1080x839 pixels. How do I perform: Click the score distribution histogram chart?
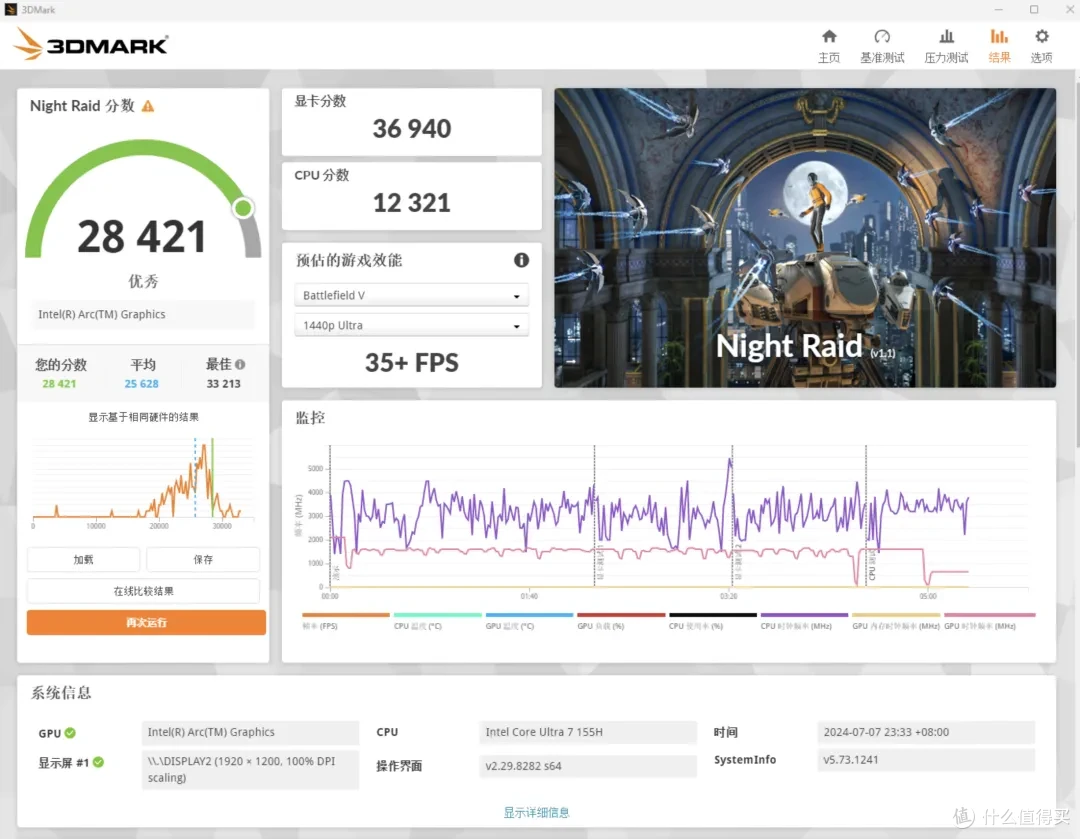point(143,482)
